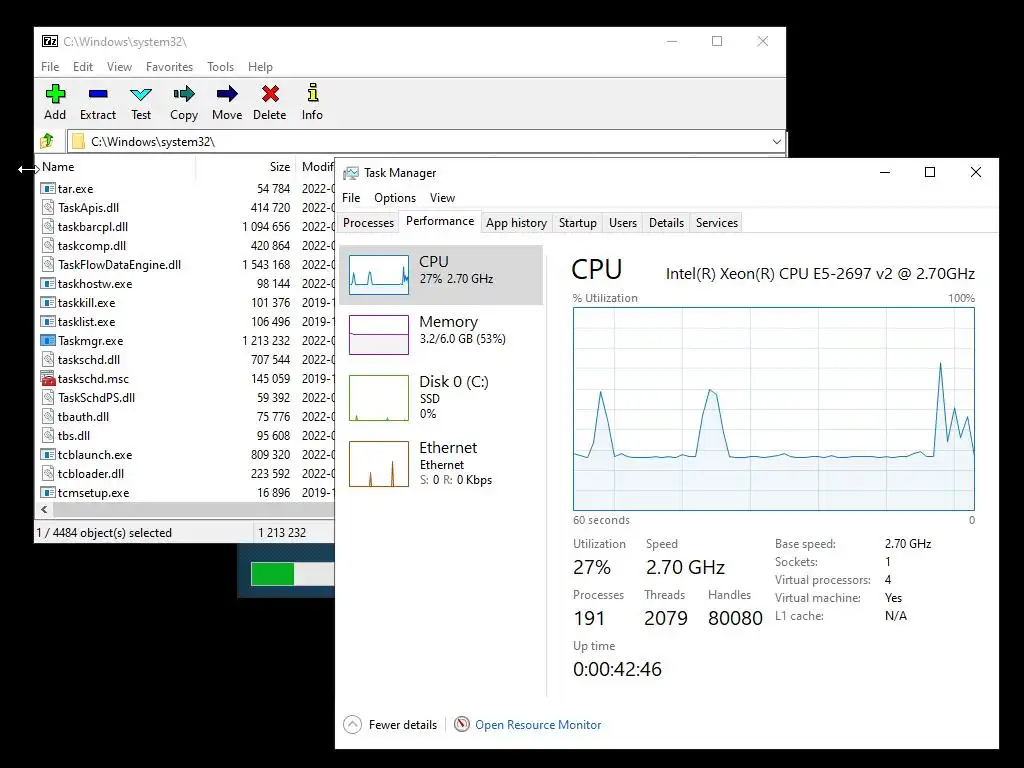Click the Test toolbar icon in 7-Zip
This screenshot has height=768, width=1024.
[140, 94]
